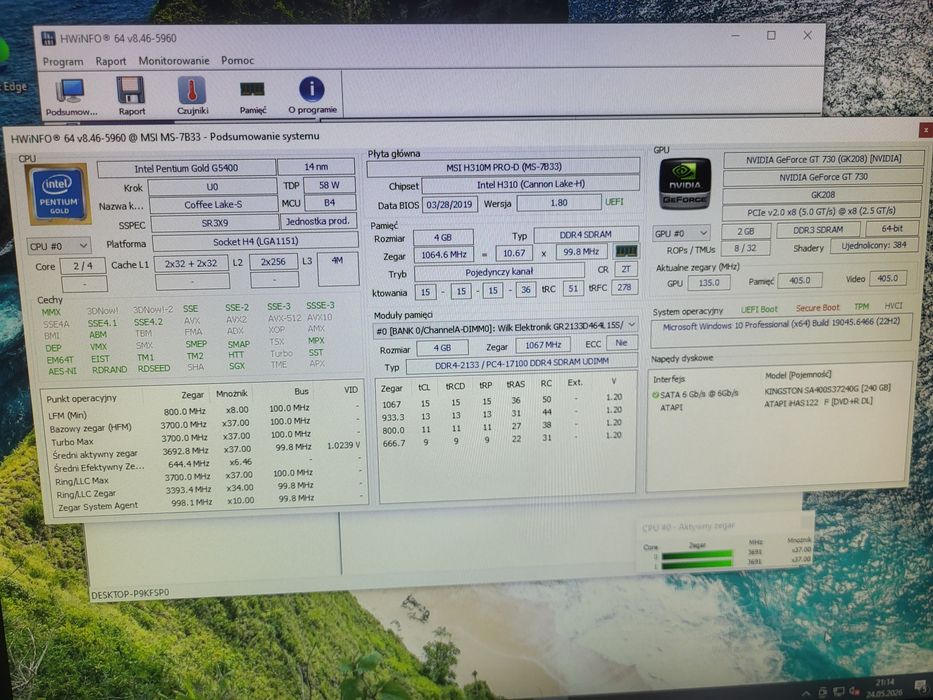
Task: Click the KINGSTON SA400S37240G drive entry
Action: [x=826, y=389]
